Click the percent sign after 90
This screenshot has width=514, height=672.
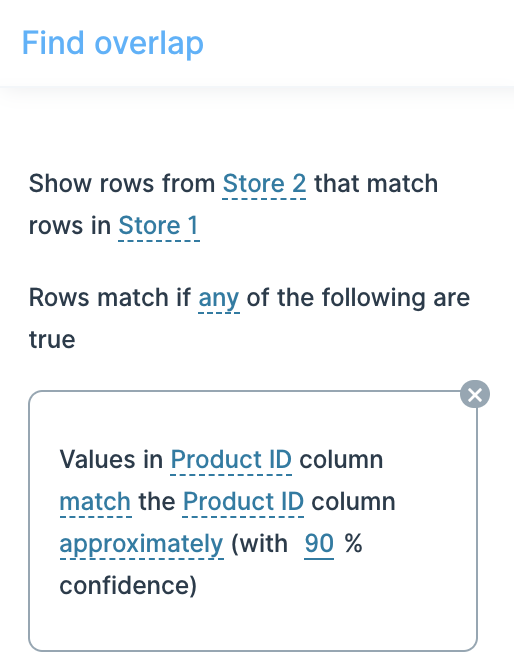click(x=353, y=544)
